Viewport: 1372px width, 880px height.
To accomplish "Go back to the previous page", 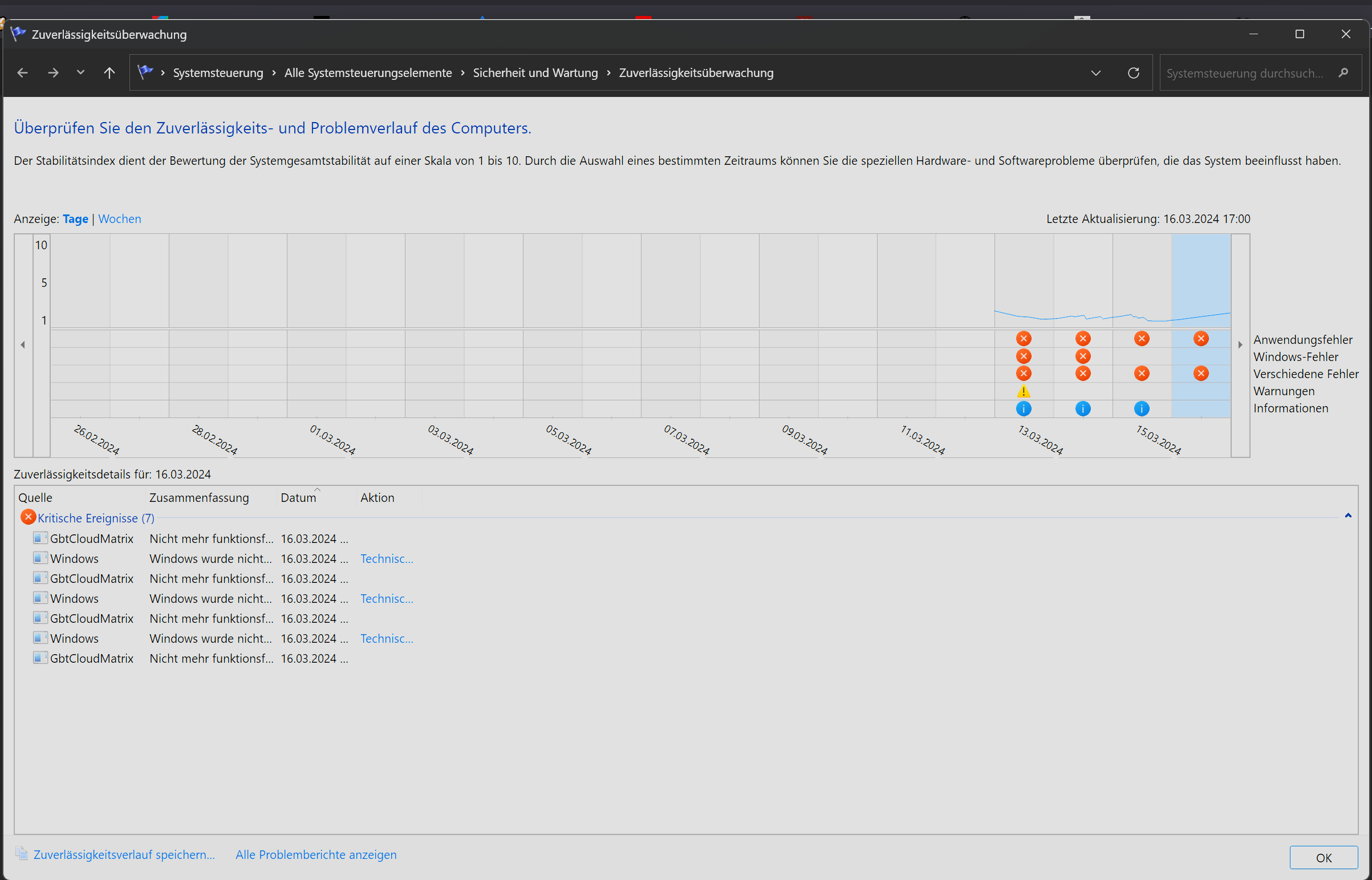I will [x=23, y=73].
